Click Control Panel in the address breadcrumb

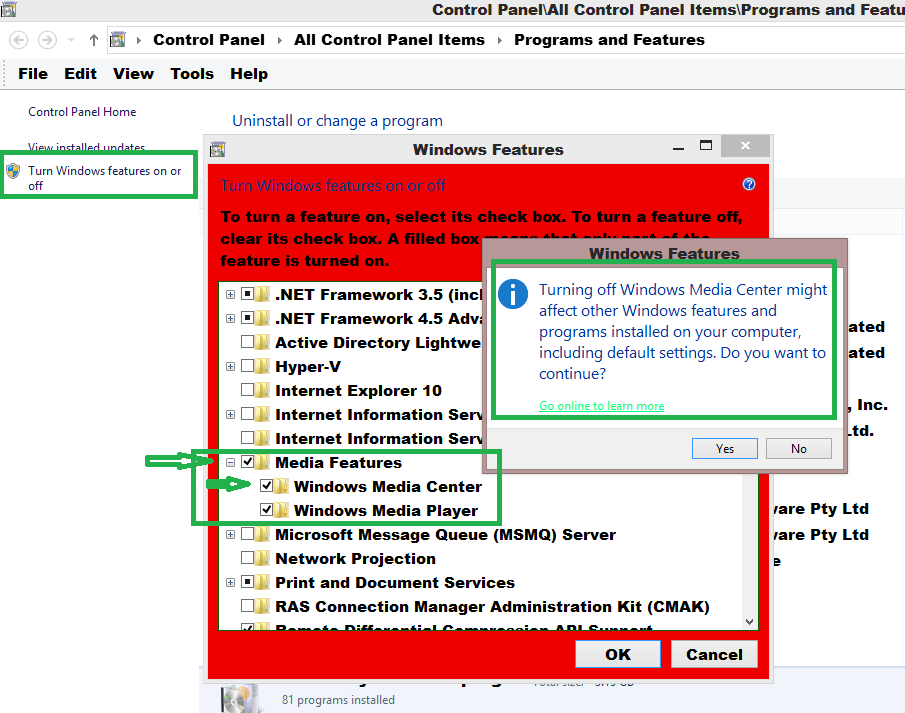coord(209,40)
